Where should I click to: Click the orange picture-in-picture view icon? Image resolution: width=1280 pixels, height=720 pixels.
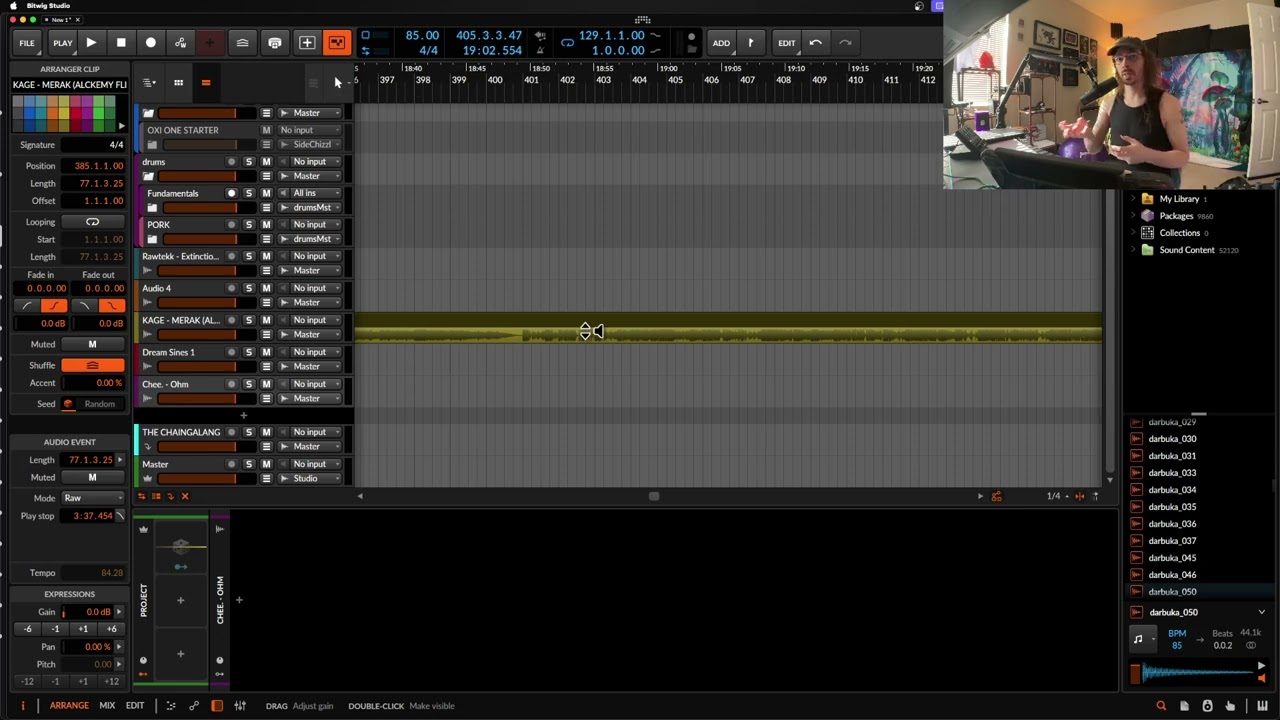click(337, 43)
